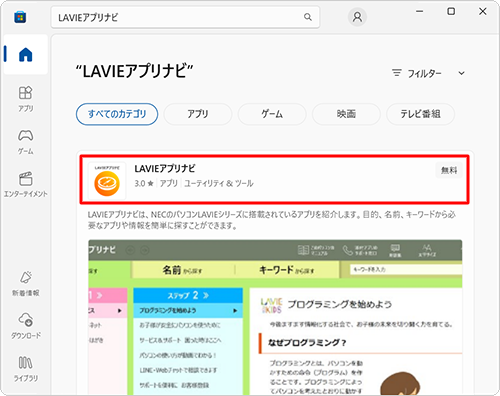The height and width of the screenshot is (396, 500).
Task: Open the LAVIEアプリナビ result title
Action: [165, 169]
